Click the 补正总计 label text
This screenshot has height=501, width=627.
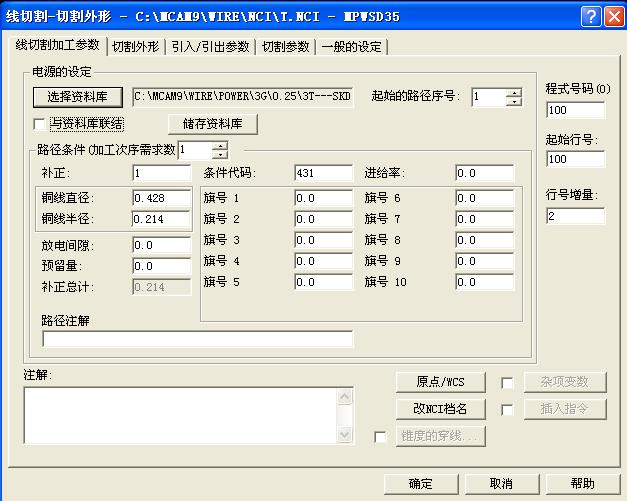click(x=67, y=287)
